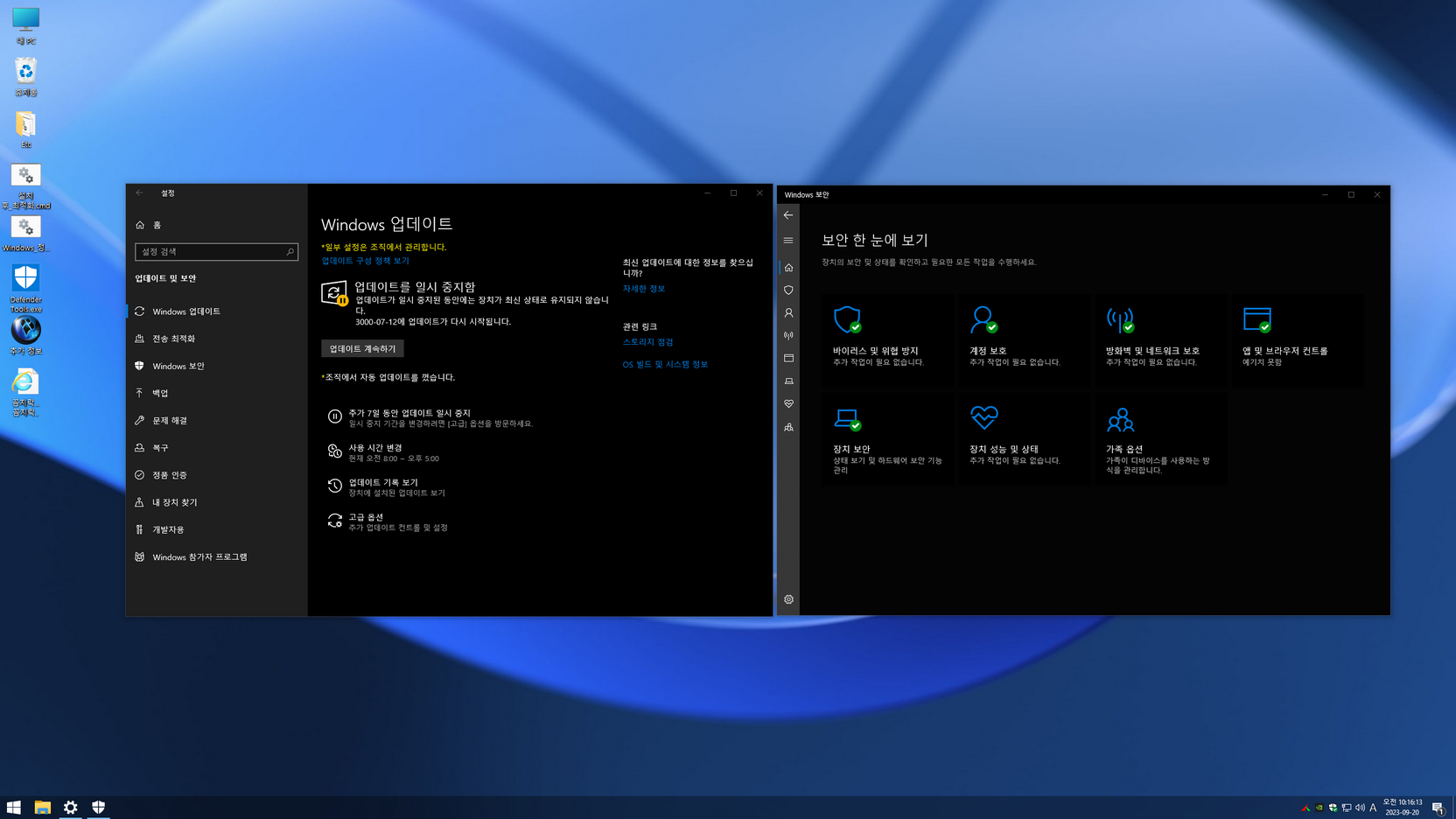
Task: Focus the 설정 검색 input field
Action: tap(216, 252)
